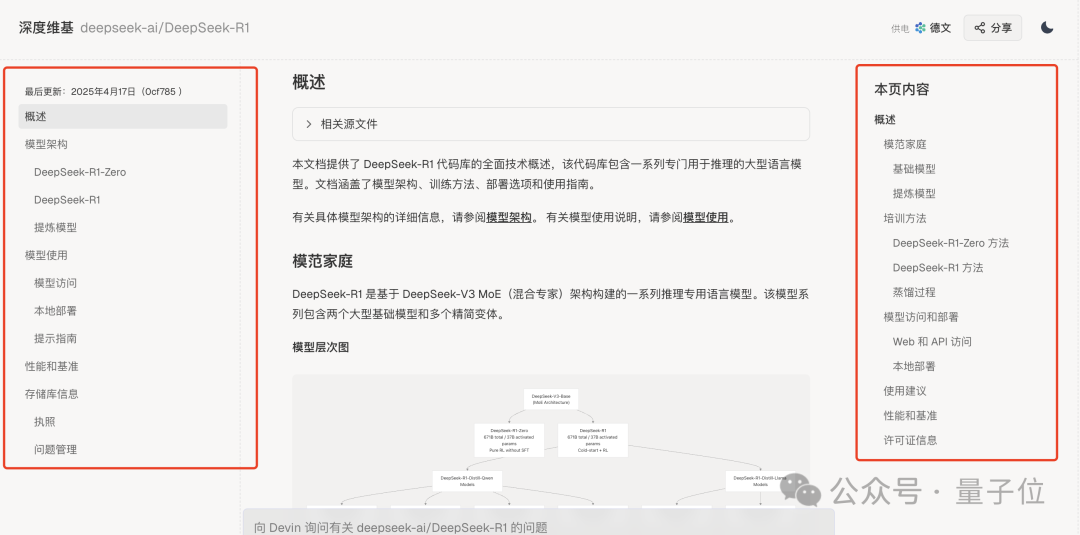1080x535 pixels.
Task: Jump to 蒸馏过程 in the page outline
Action: 914,293
